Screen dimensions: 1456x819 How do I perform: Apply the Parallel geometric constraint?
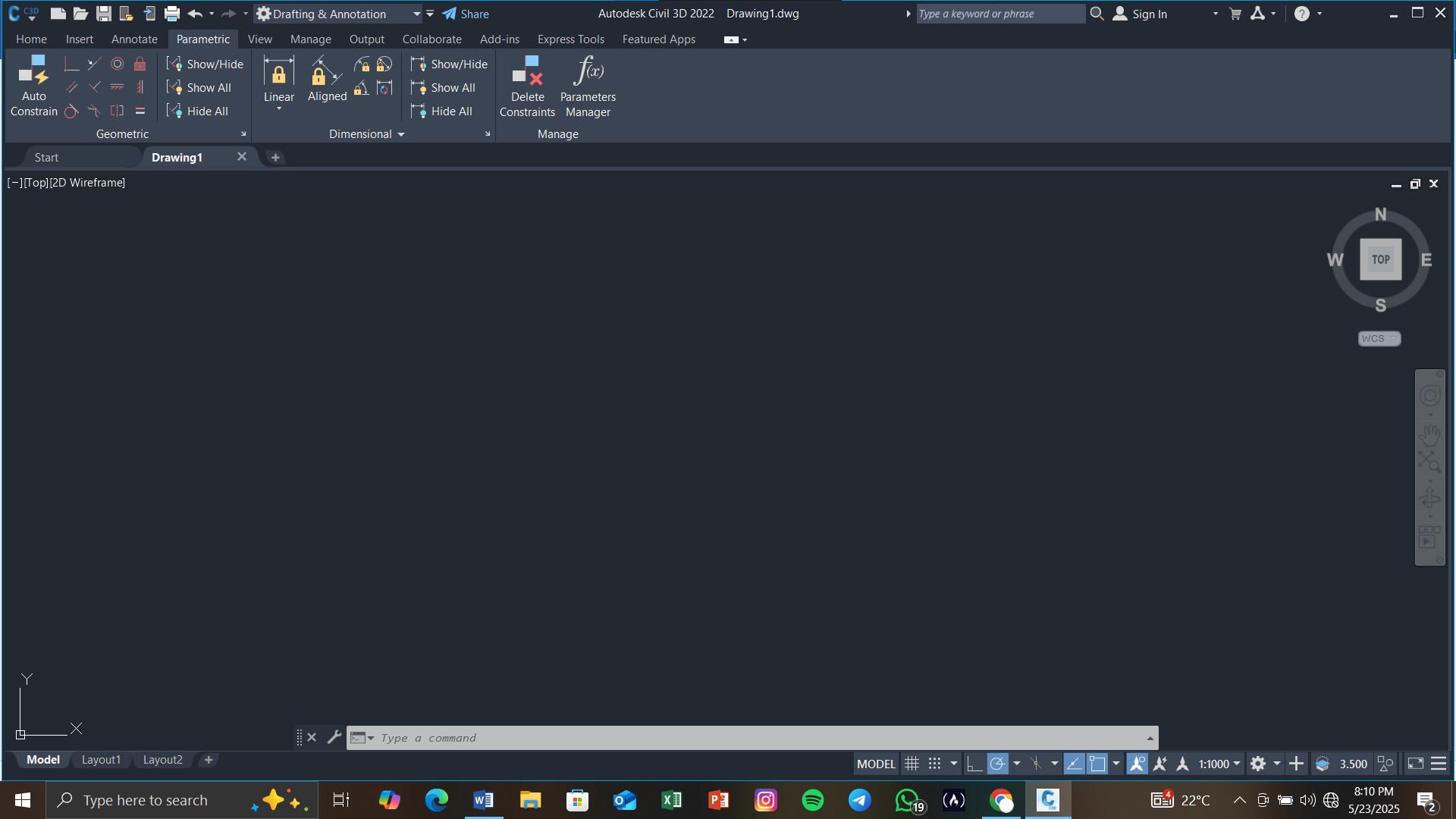71,88
